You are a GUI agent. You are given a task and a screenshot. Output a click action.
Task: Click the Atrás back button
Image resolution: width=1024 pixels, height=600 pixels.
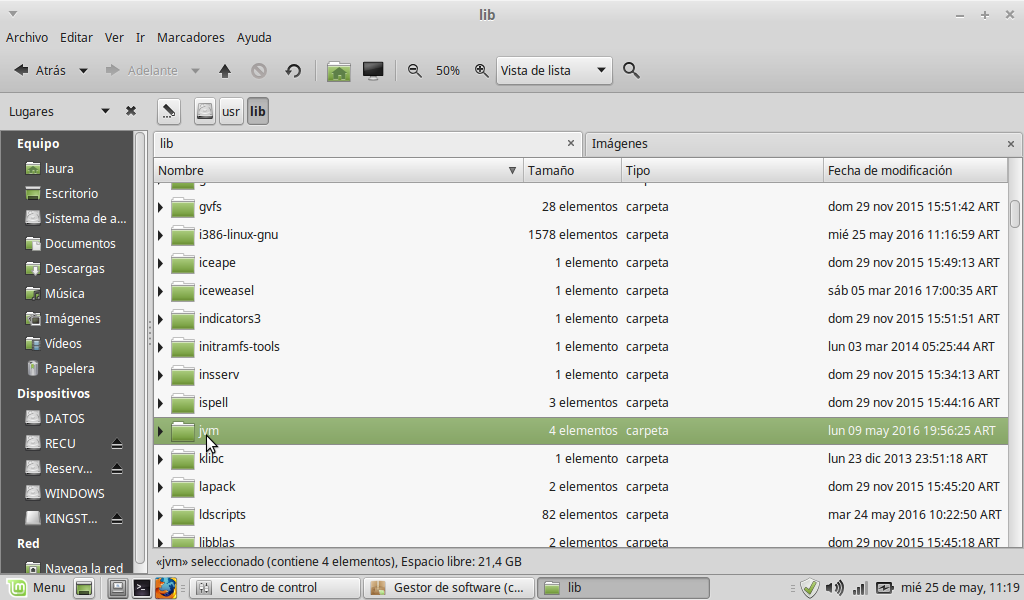pos(41,71)
